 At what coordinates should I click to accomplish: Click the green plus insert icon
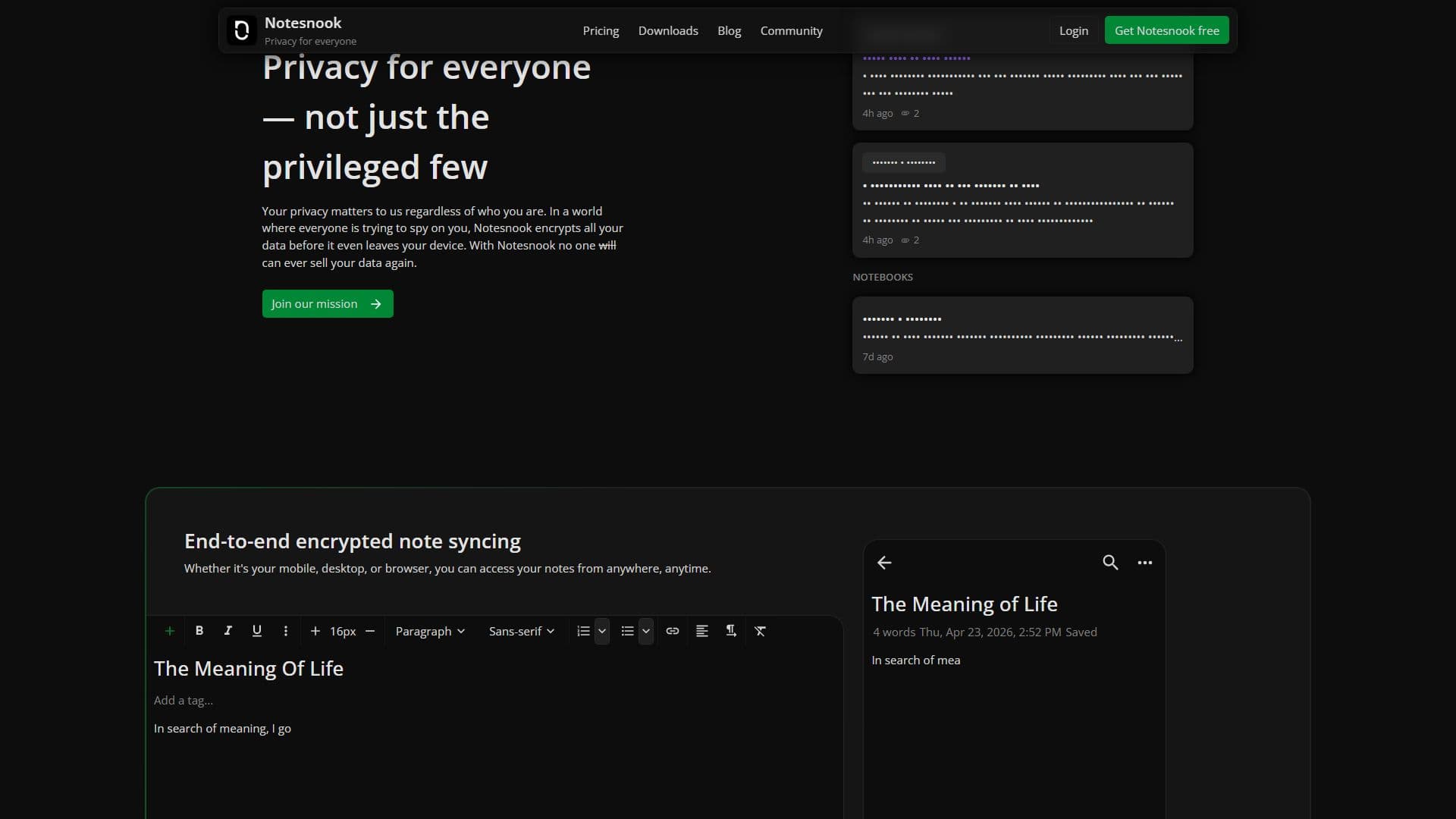[x=170, y=631]
